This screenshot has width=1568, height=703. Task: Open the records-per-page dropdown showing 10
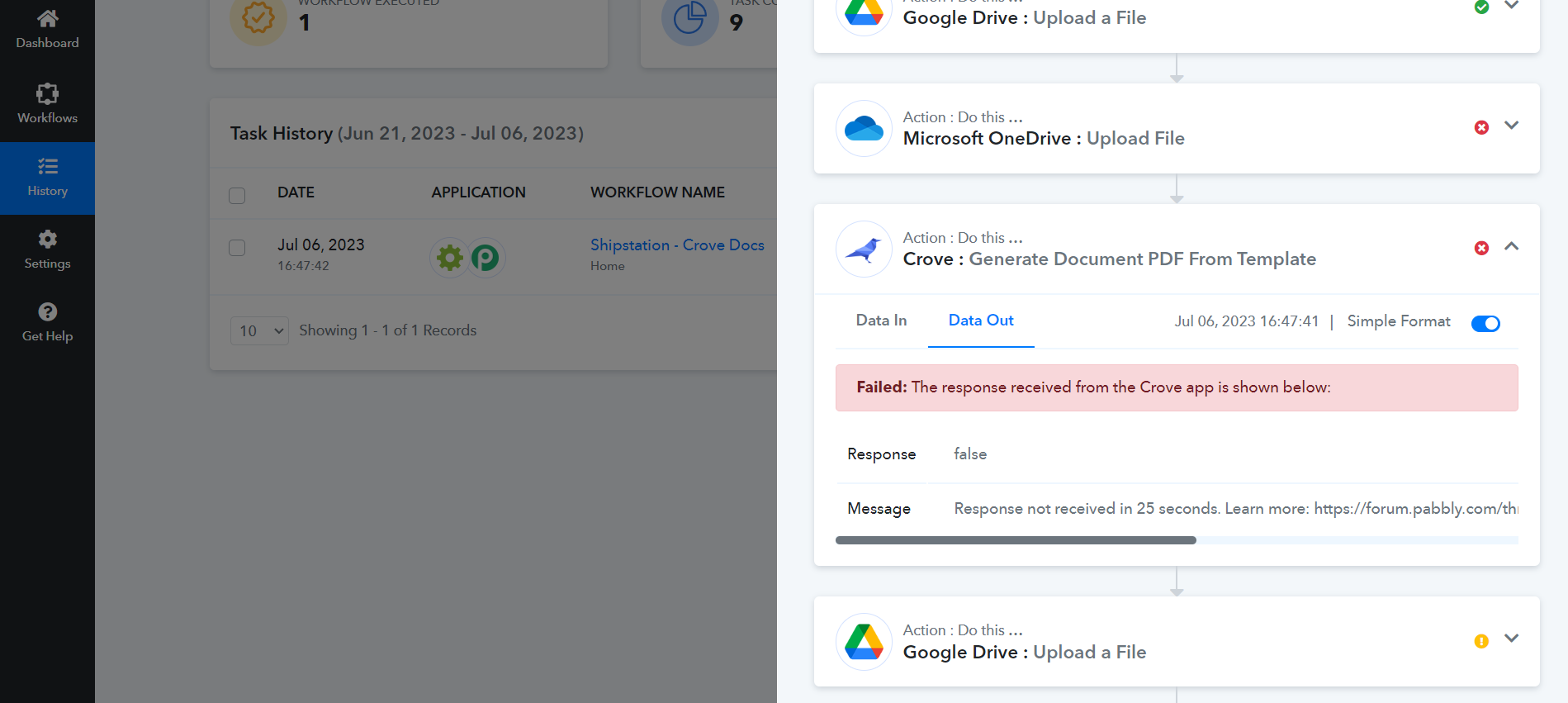tap(259, 330)
